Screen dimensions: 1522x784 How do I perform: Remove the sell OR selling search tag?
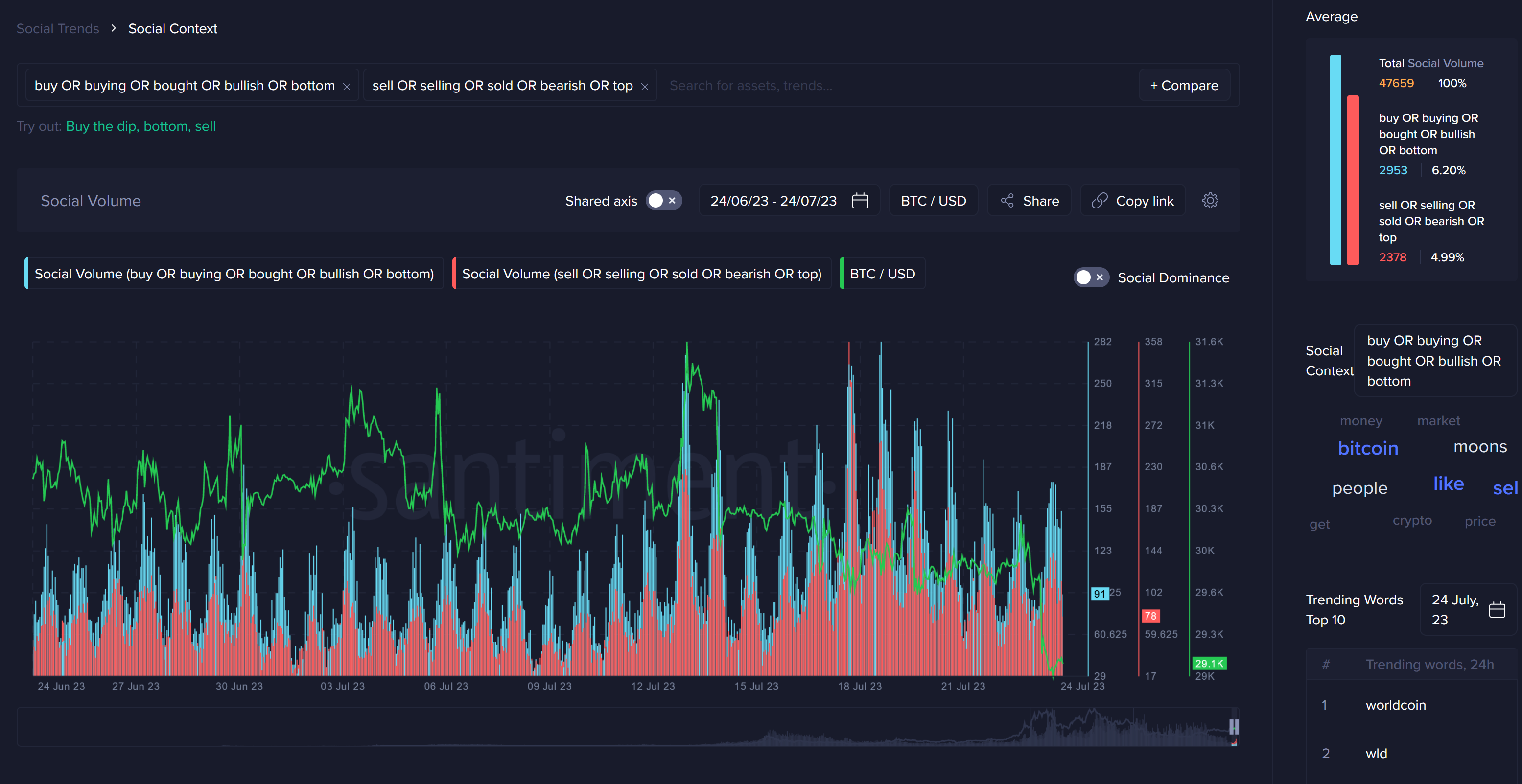(645, 87)
